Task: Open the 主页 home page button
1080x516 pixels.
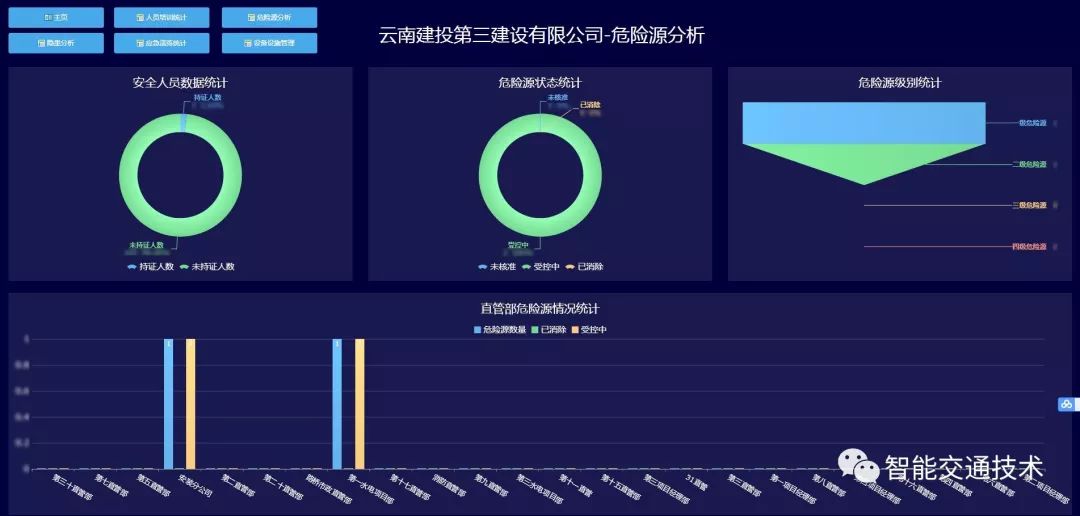Action: click(x=56, y=17)
